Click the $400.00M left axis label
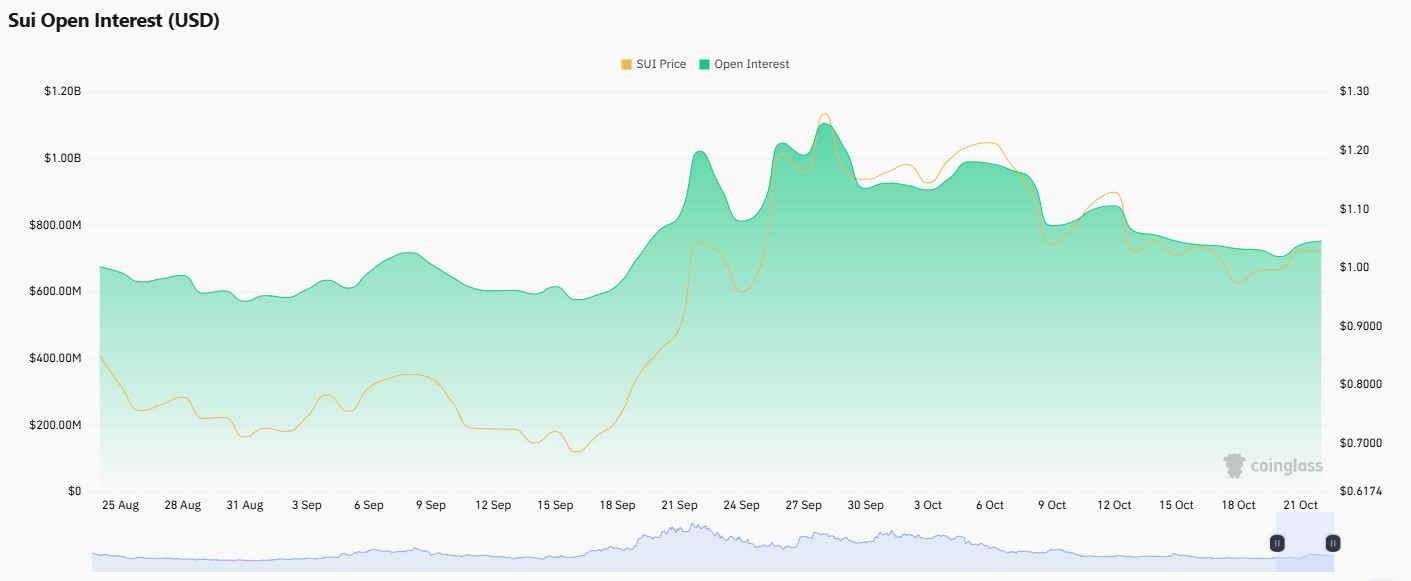This screenshot has width=1411, height=581. point(55,358)
